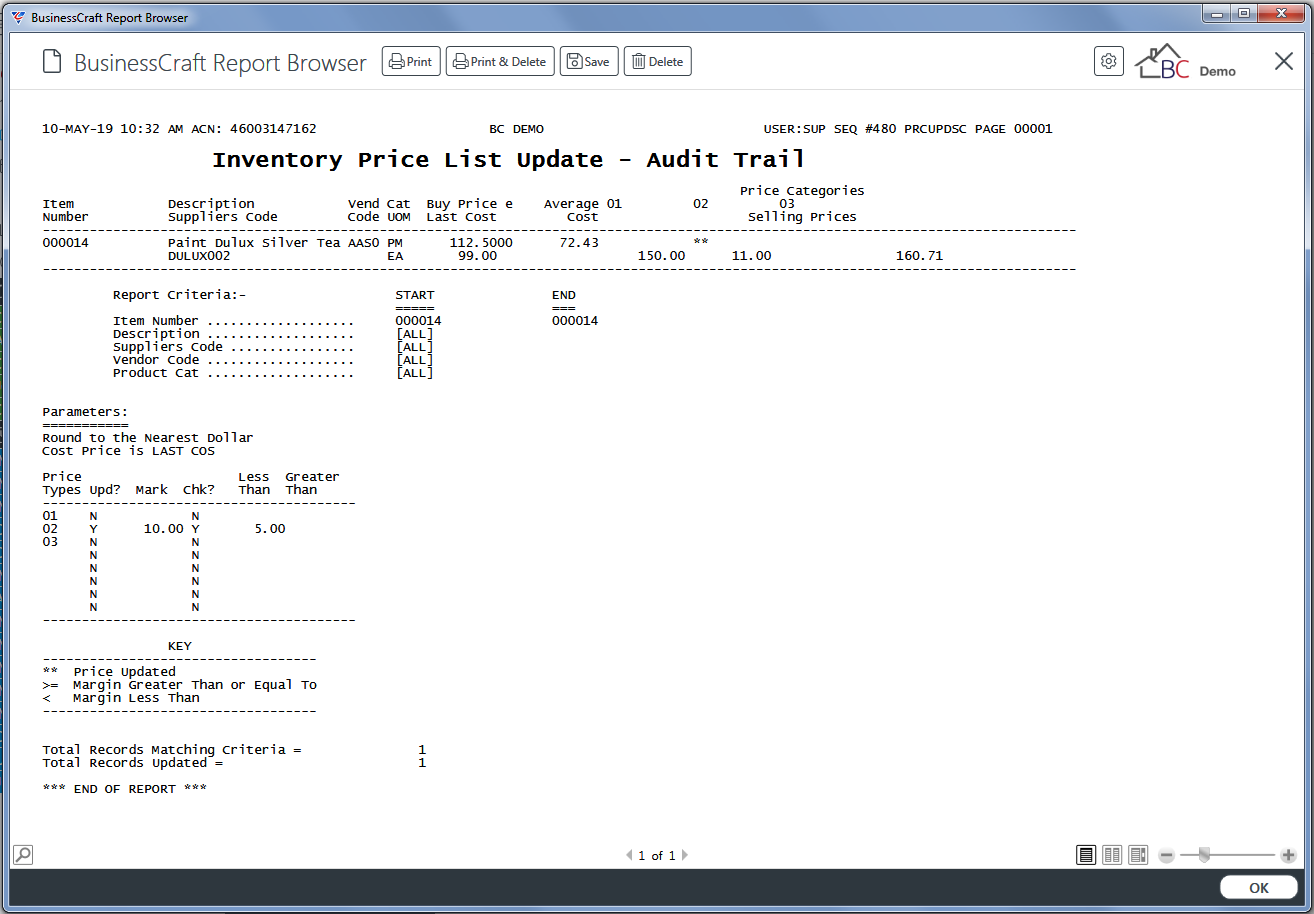This screenshot has height=914, width=1314.
Task: Open the search magnifier icon
Action: 23,855
